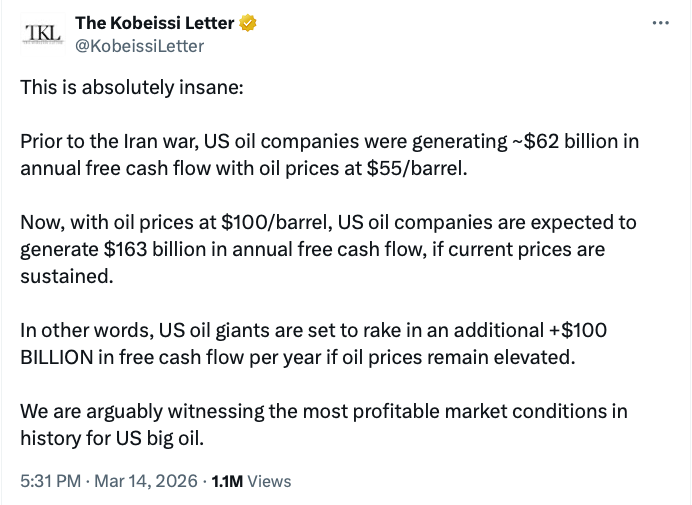692x505 pixels.
Task: Click the 5:31 PM post time
Action: point(51,481)
